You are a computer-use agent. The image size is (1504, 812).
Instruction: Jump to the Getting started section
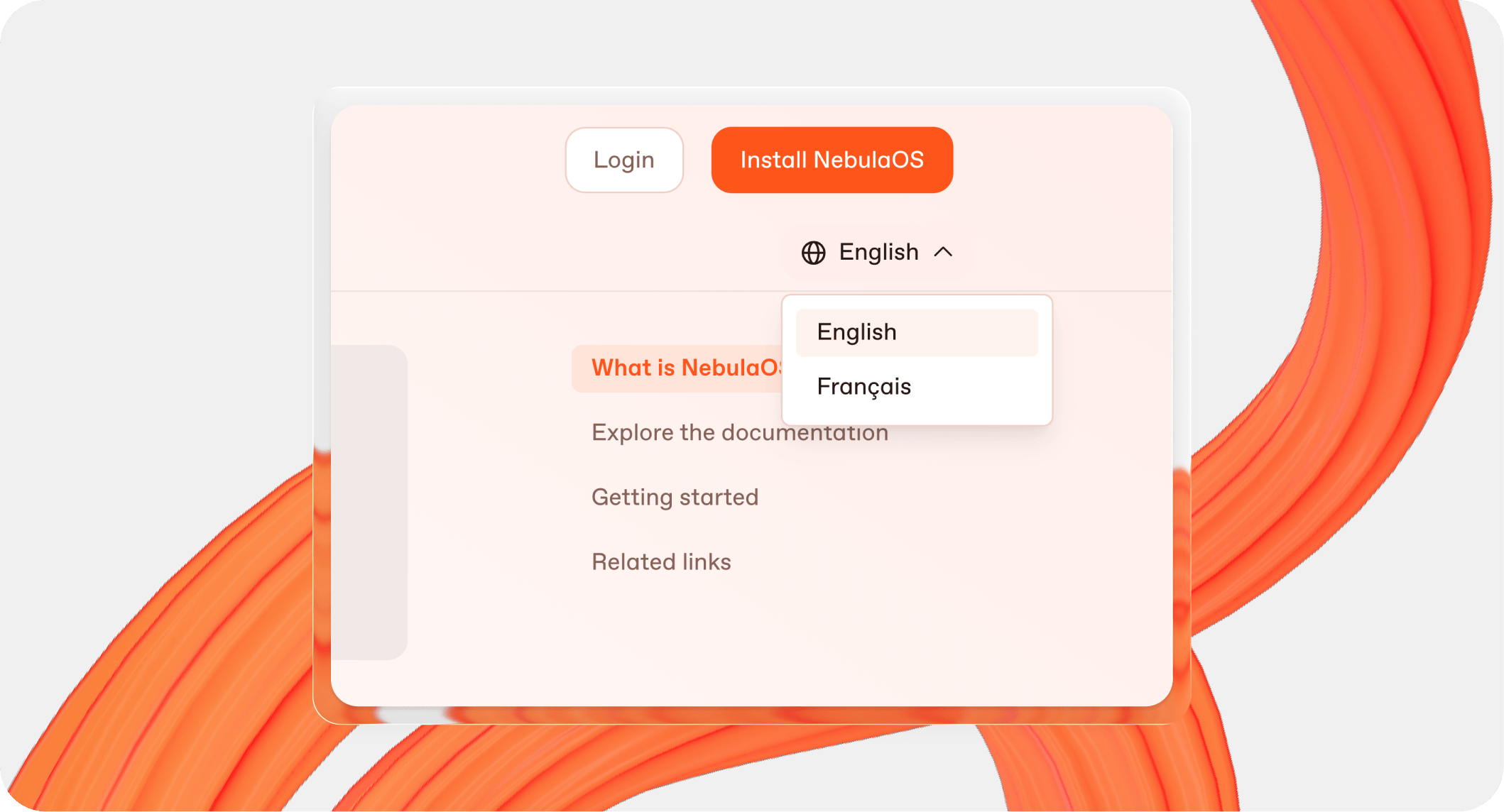(x=675, y=498)
